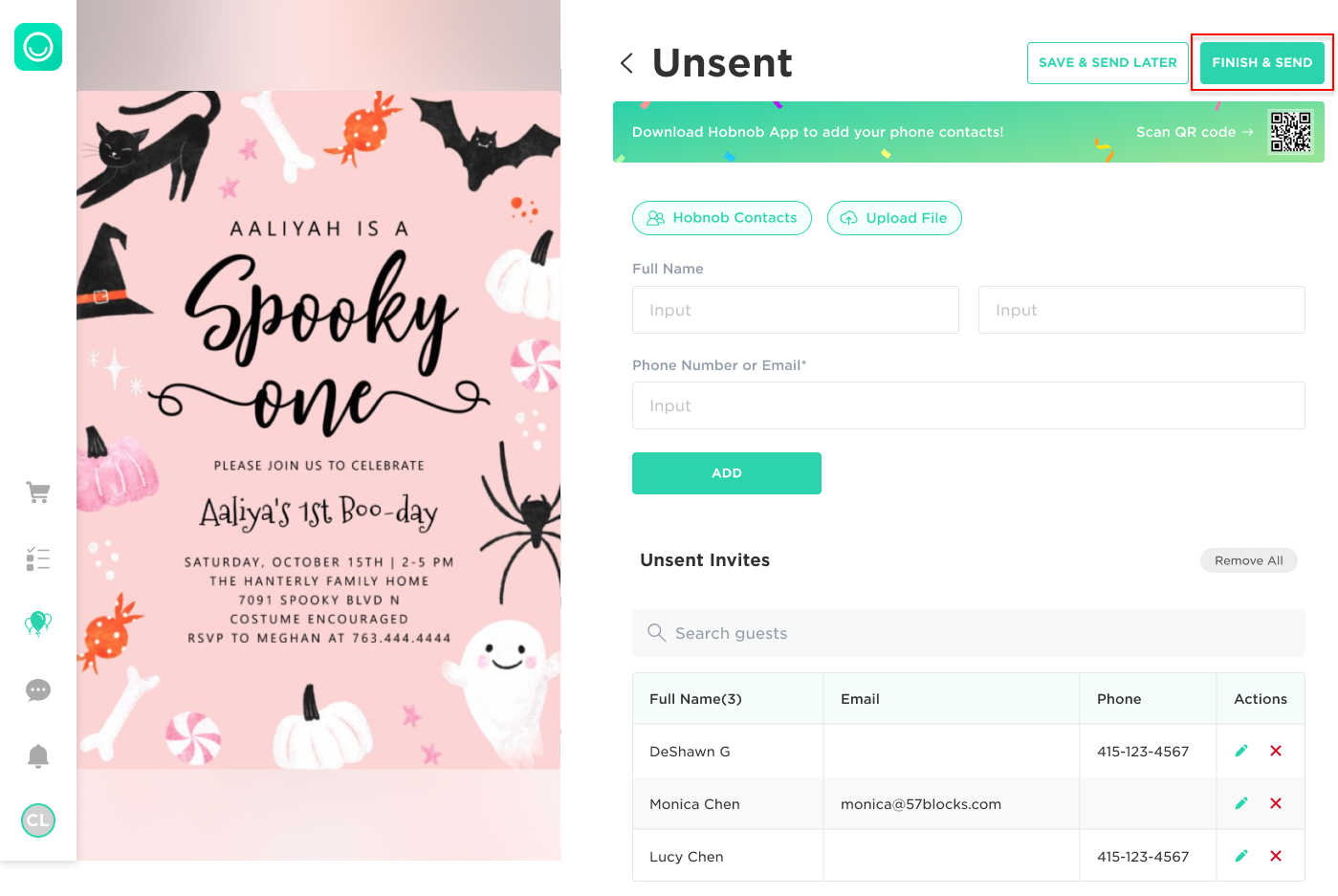Screen dimensions: 1338x896
Task: Click the Scan QR code link
Action: pos(1195,132)
